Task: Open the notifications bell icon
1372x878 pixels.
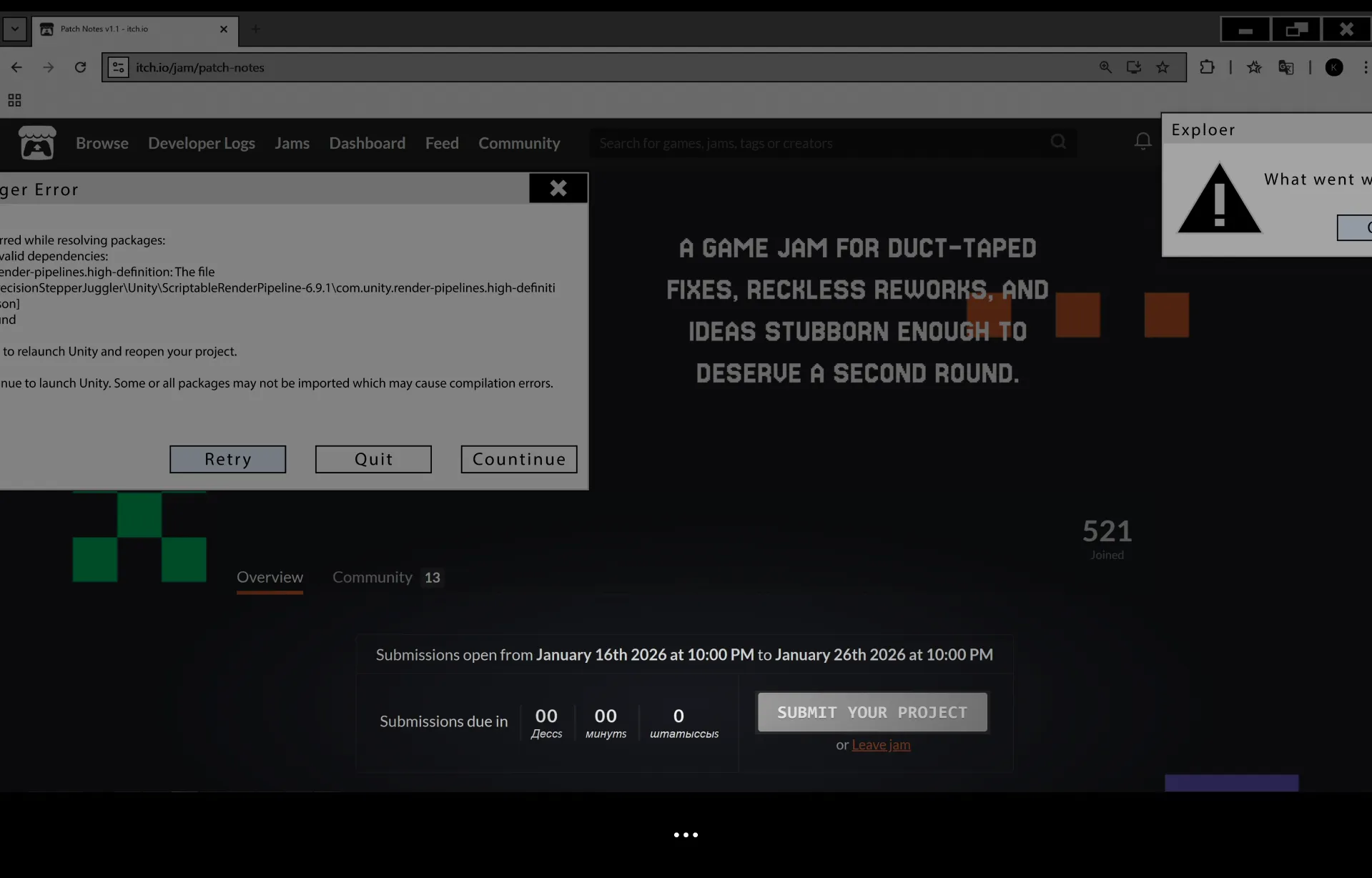Action: pos(1142,142)
